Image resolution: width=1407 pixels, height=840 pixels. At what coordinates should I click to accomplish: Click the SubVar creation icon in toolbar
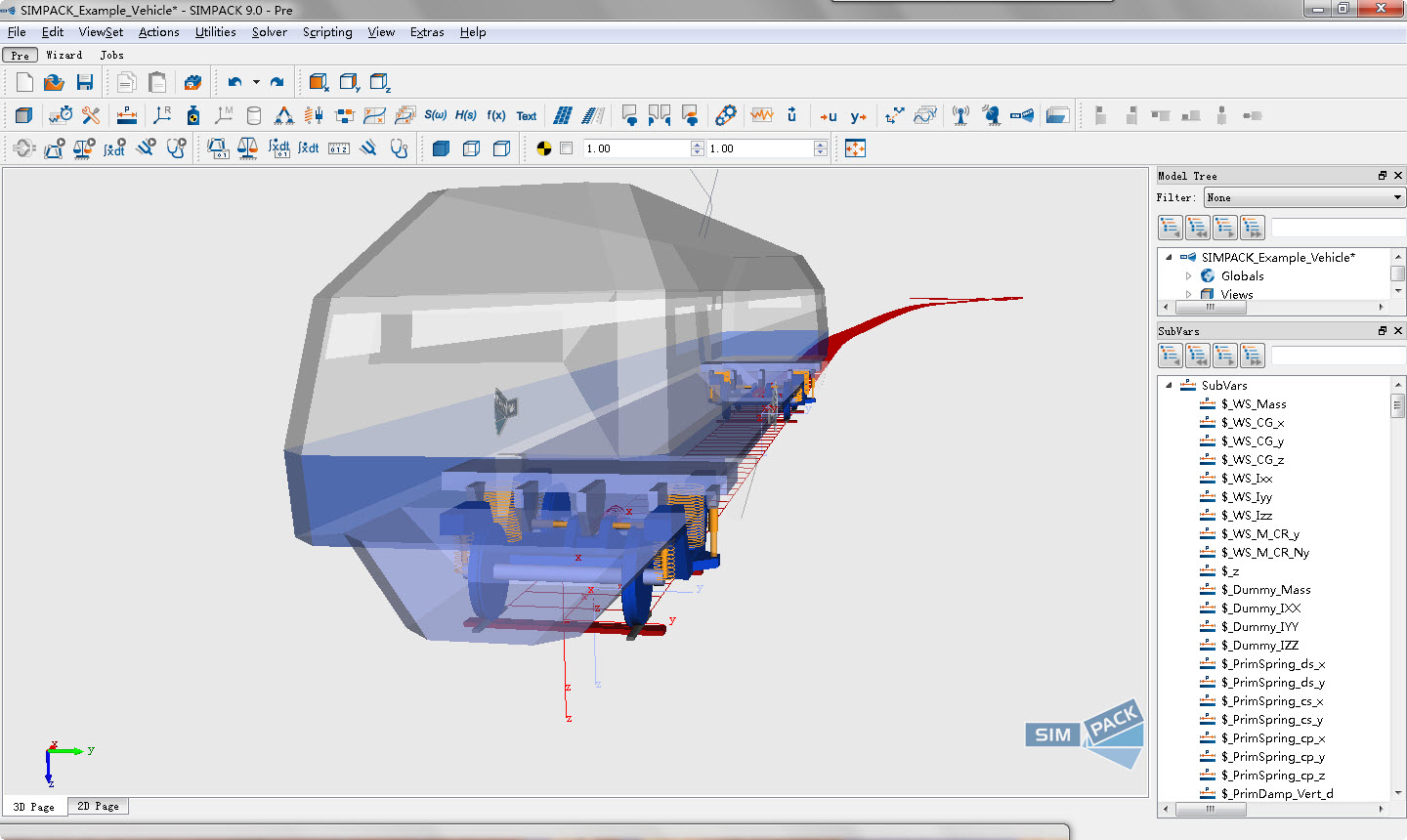pyautogui.click(x=127, y=115)
